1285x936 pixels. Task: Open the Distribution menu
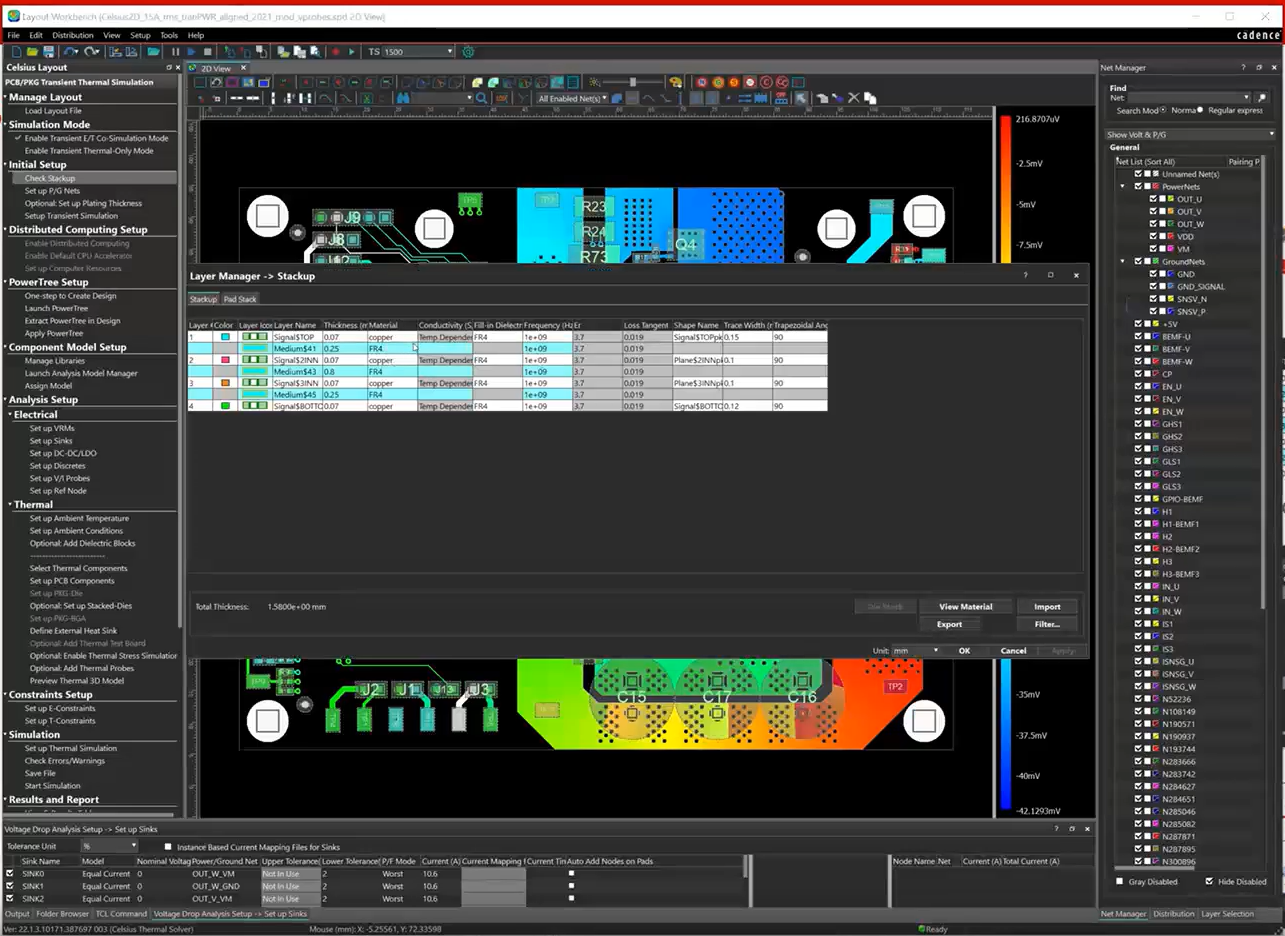click(72, 35)
